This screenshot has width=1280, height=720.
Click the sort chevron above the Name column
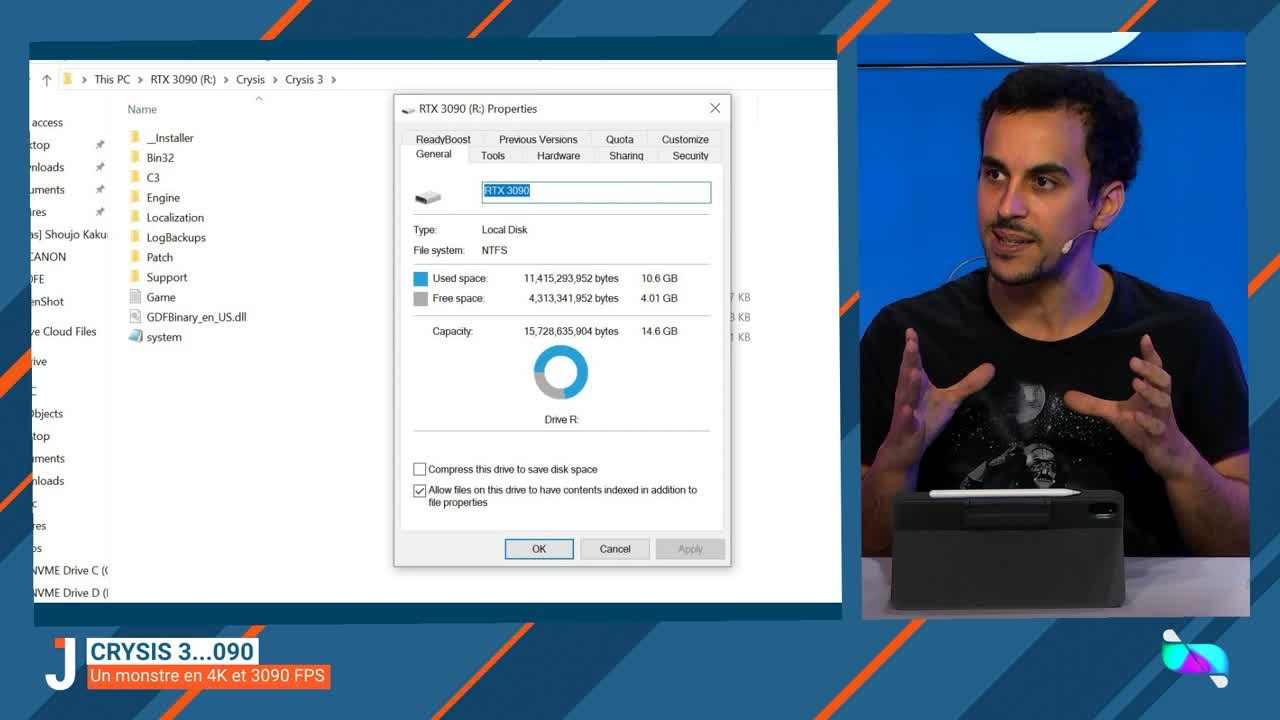pos(259,98)
